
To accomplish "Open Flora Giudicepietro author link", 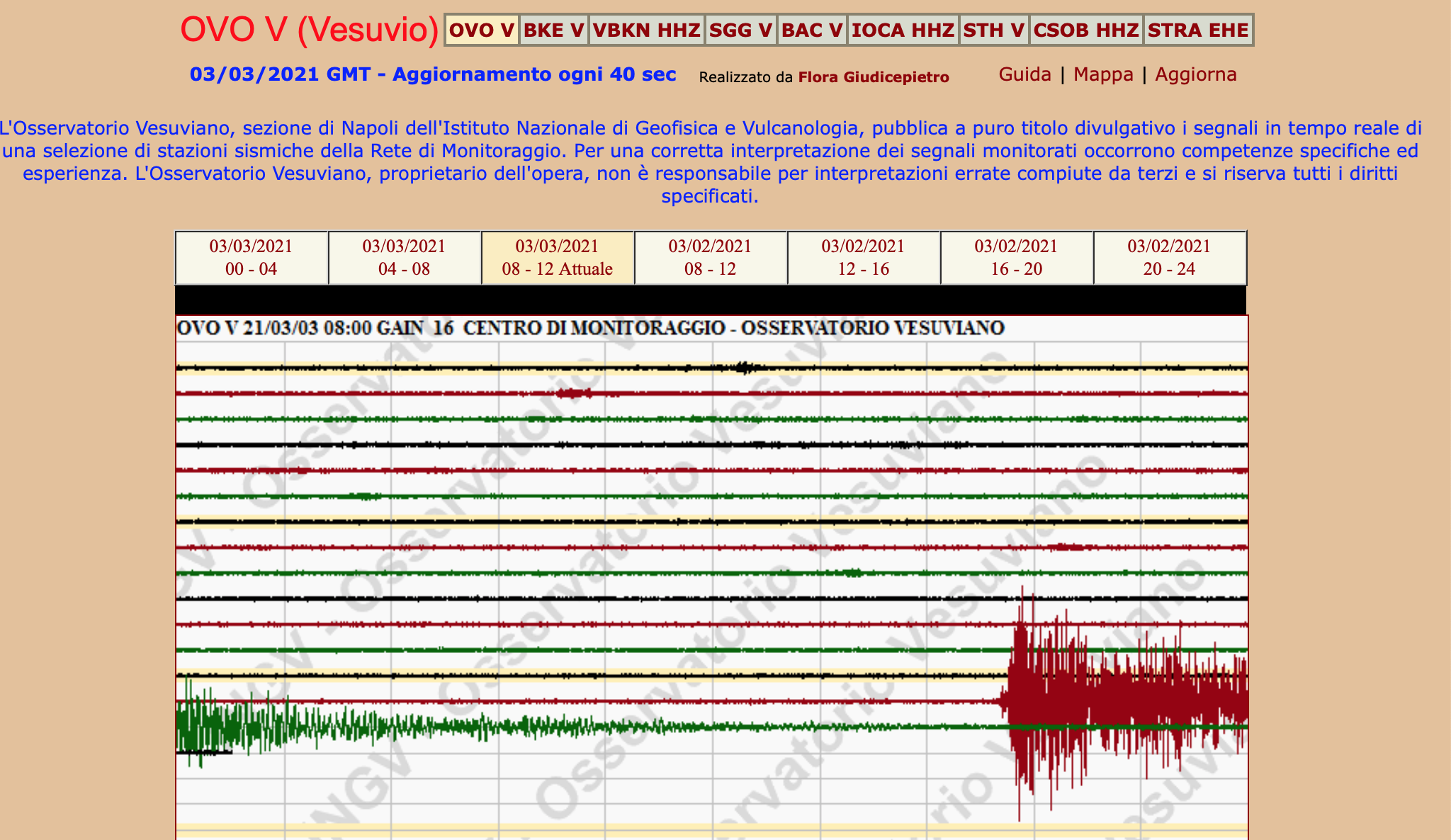I will (x=874, y=77).
